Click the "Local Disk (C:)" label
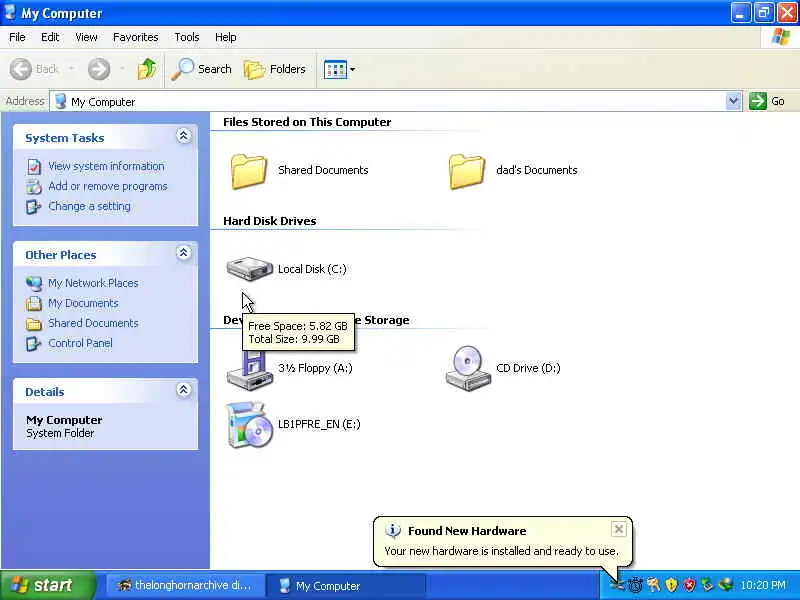This screenshot has height=600, width=800. [x=312, y=269]
